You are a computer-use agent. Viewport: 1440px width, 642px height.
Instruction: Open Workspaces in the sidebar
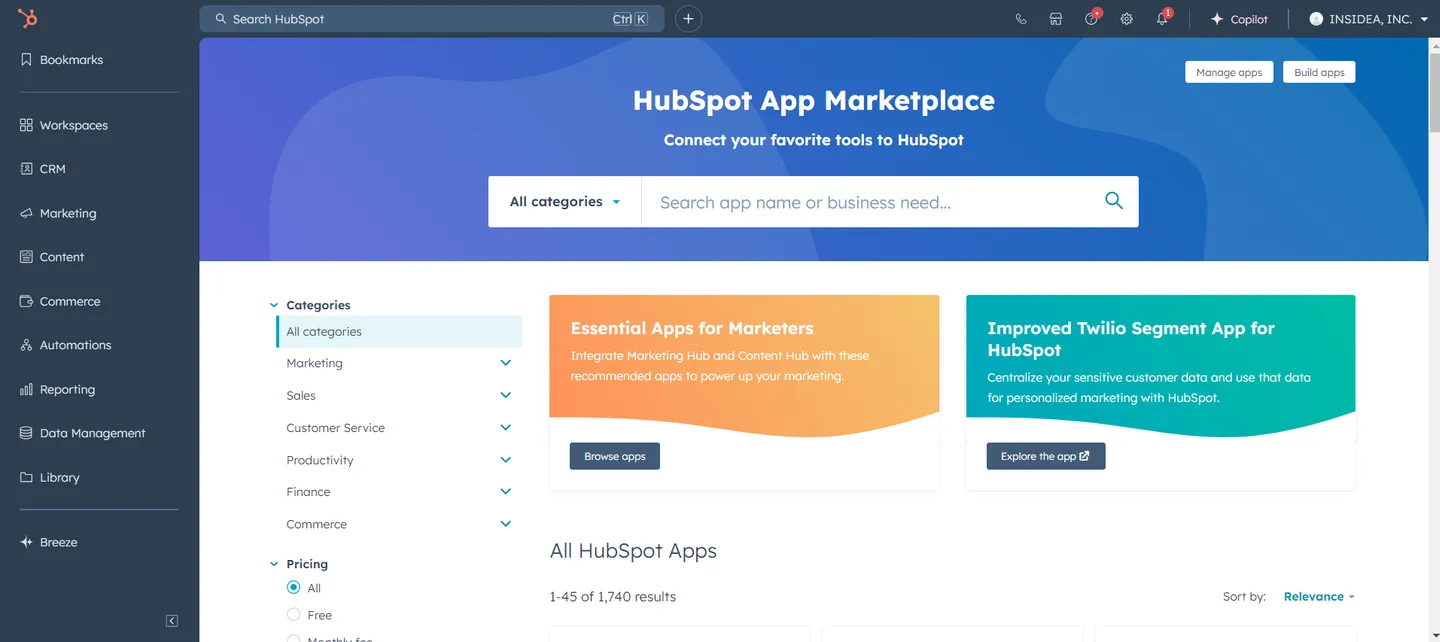[64, 125]
